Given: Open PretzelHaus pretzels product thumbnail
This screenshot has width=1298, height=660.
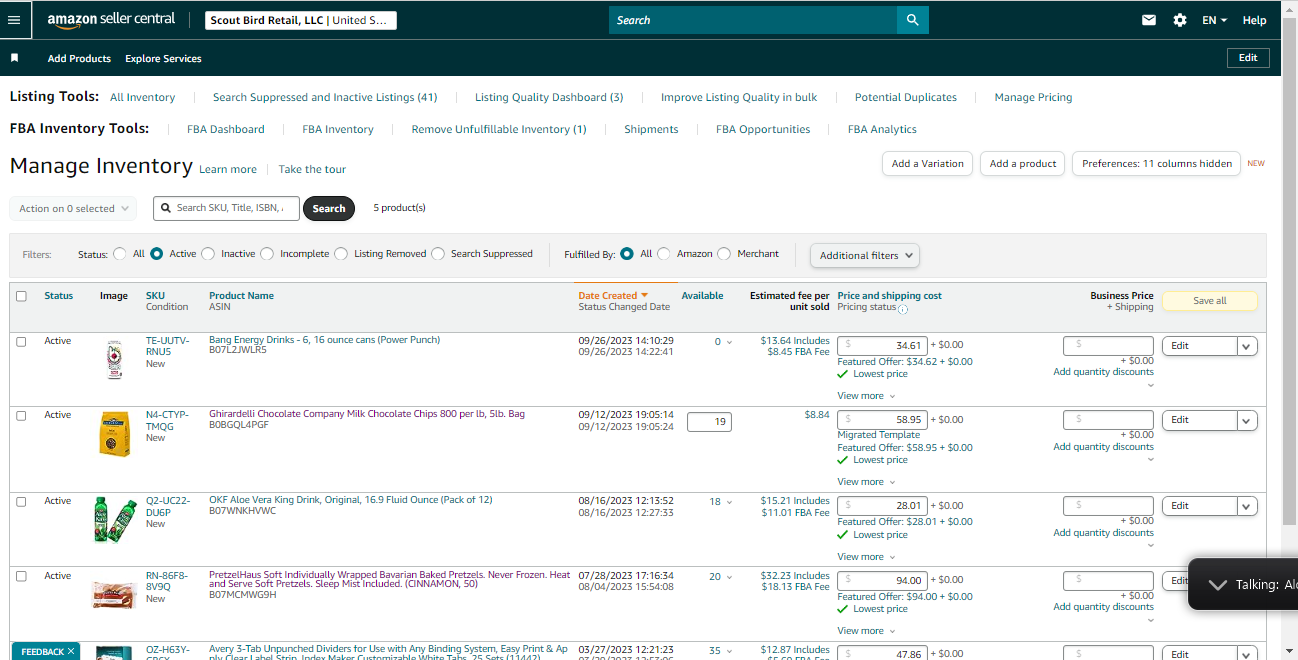Looking at the screenshot, I should tap(114, 595).
